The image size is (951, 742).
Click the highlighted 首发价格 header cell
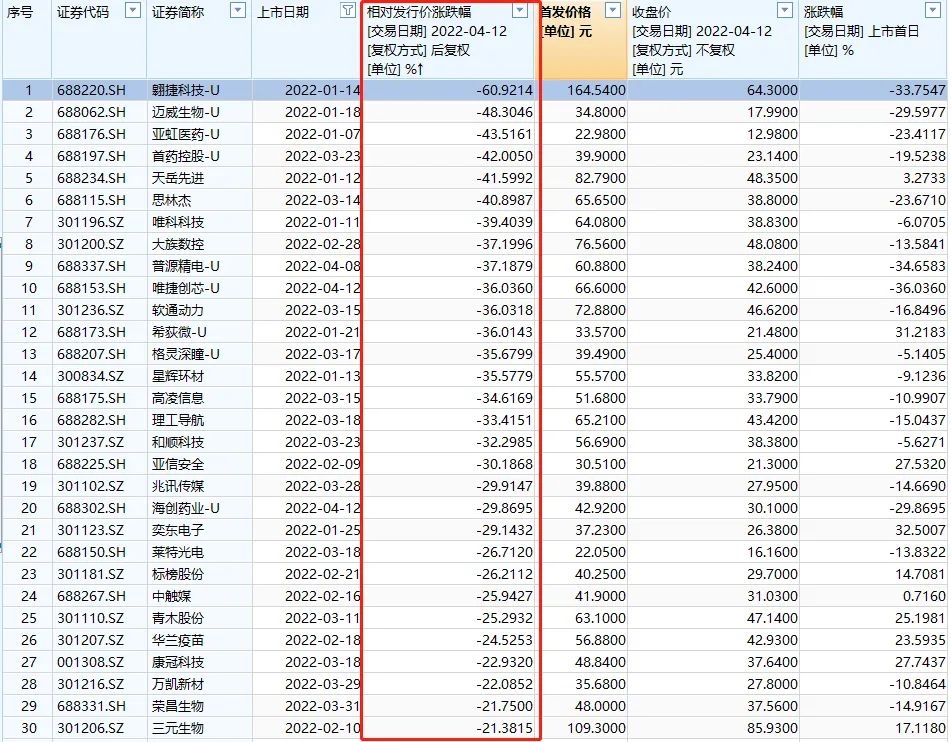tap(583, 40)
